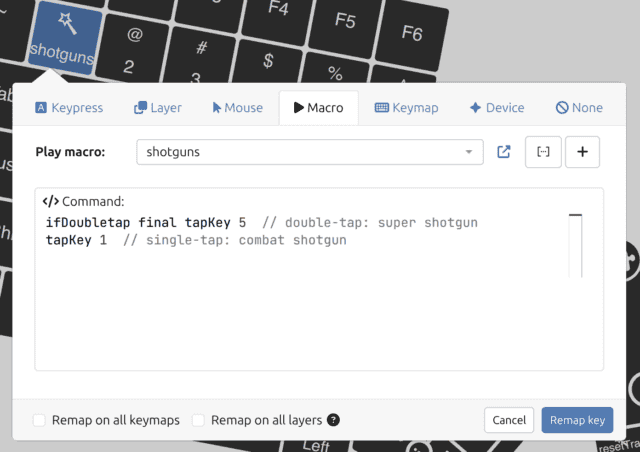Switch to the Keypress tab
Viewport: 640px width, 452px height.
70,107
